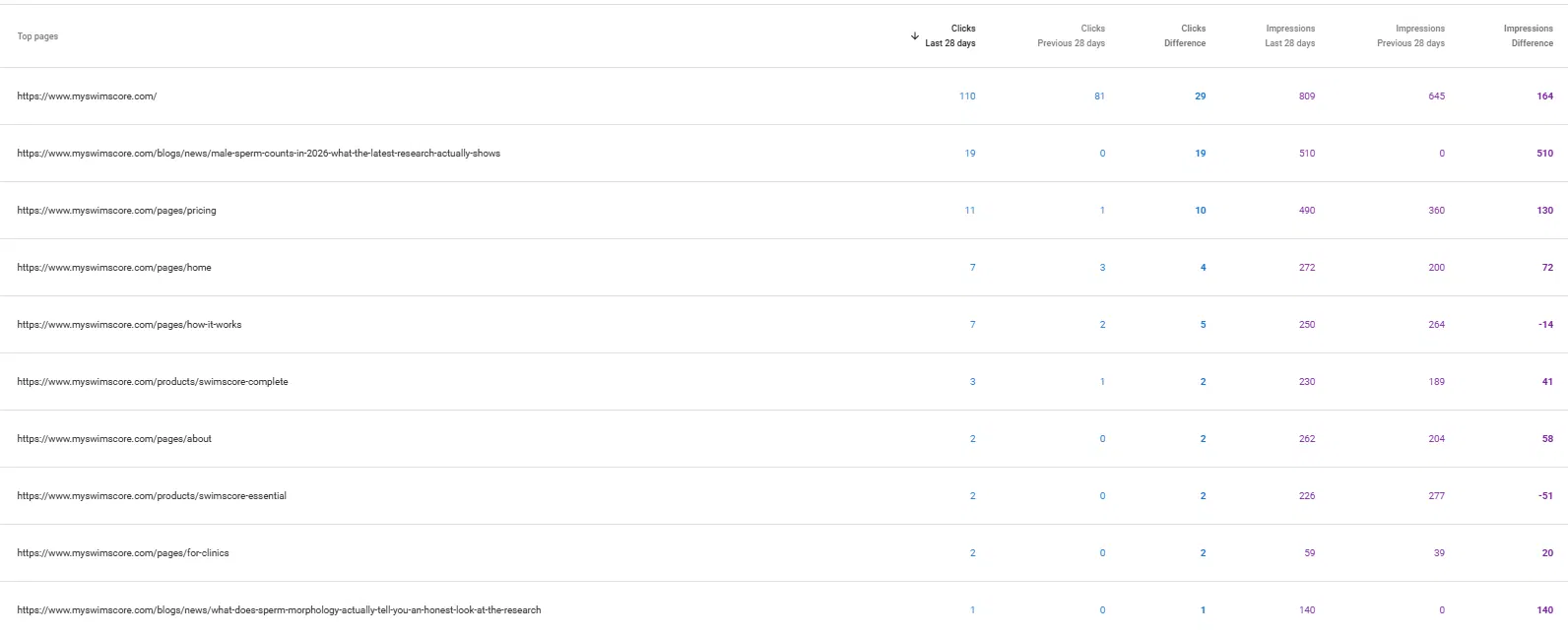Image resolution: width=1568 pixels, height=635 pixels.
Task: Click the 59 impressions value for for-clinics
Action: point(1310,553)
